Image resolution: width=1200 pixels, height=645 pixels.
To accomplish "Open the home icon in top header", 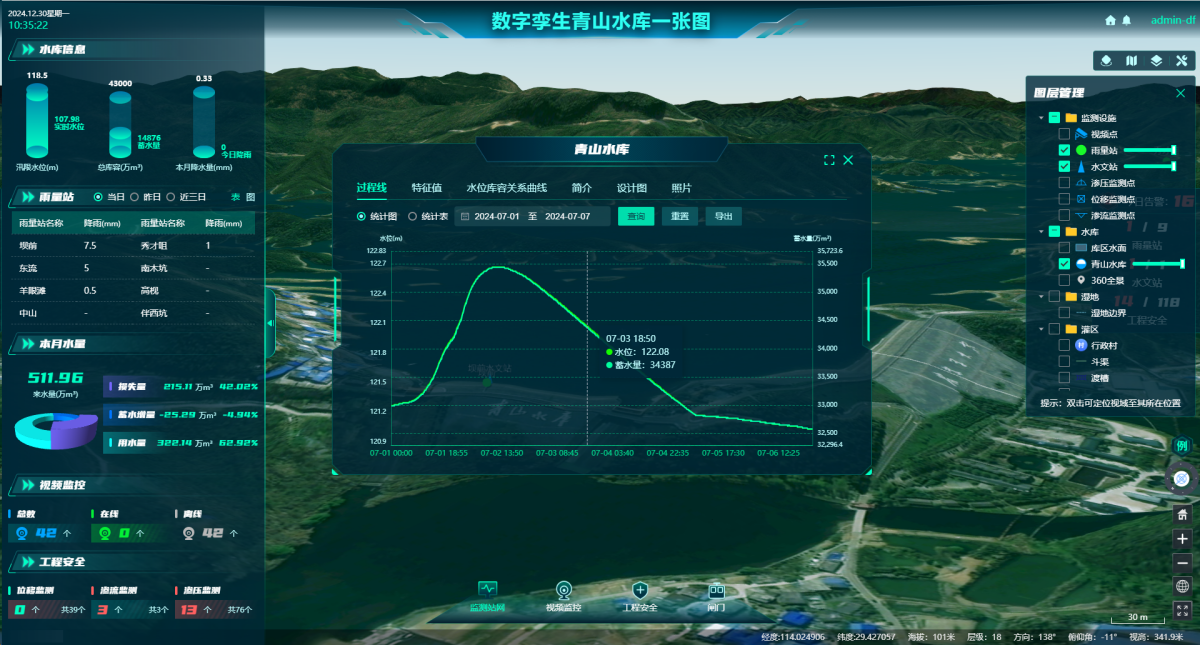I will 1110,20.
